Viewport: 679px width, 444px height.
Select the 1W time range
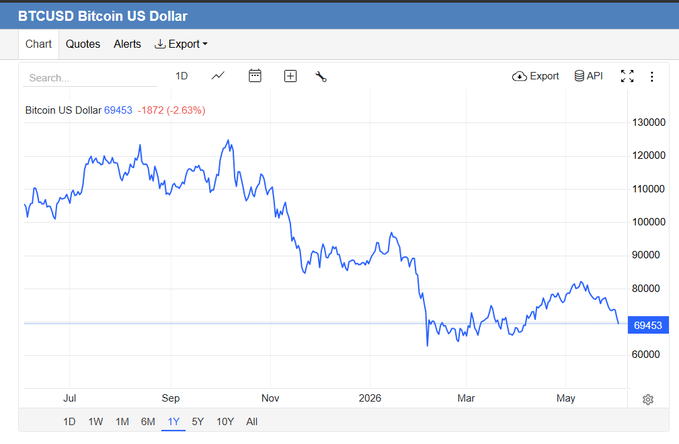tap(96, 421)
